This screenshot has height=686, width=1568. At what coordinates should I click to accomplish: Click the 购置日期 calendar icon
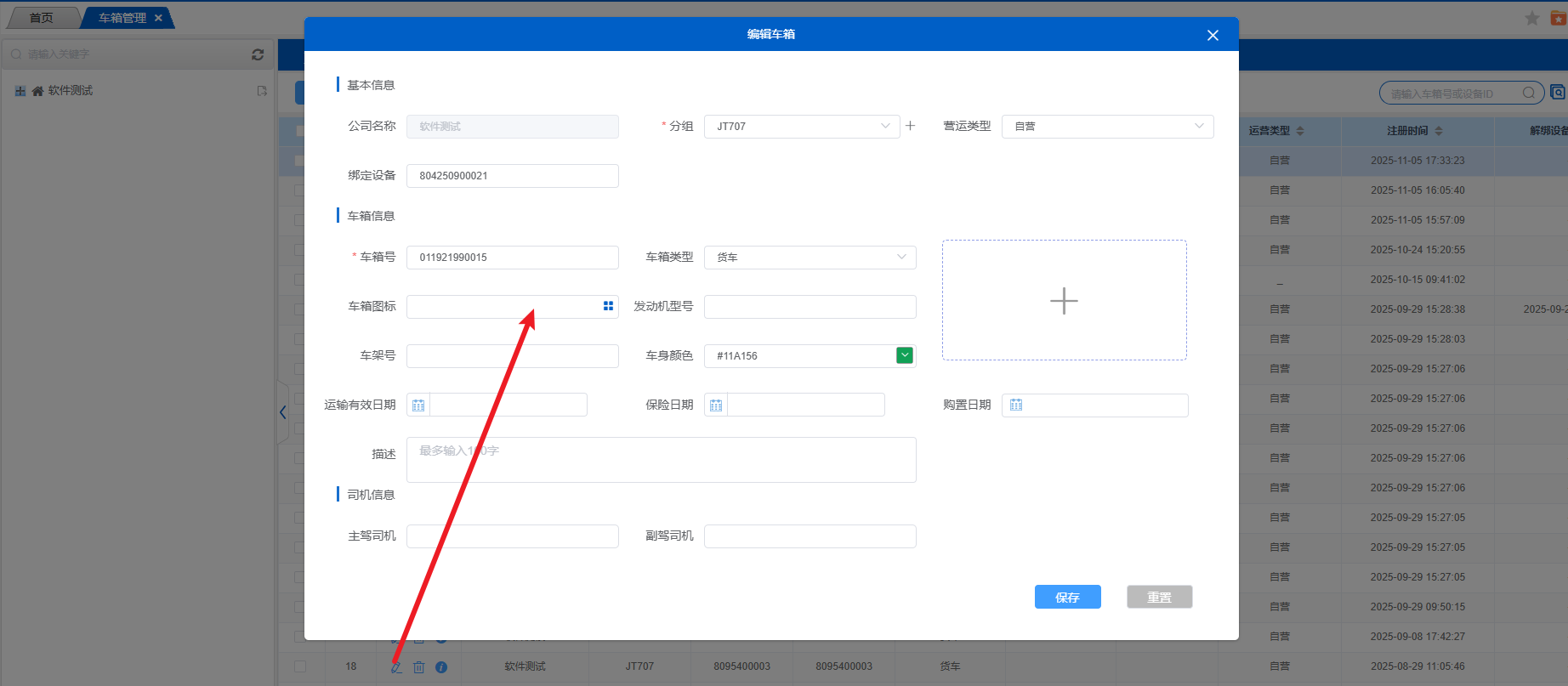(1016, 405)
